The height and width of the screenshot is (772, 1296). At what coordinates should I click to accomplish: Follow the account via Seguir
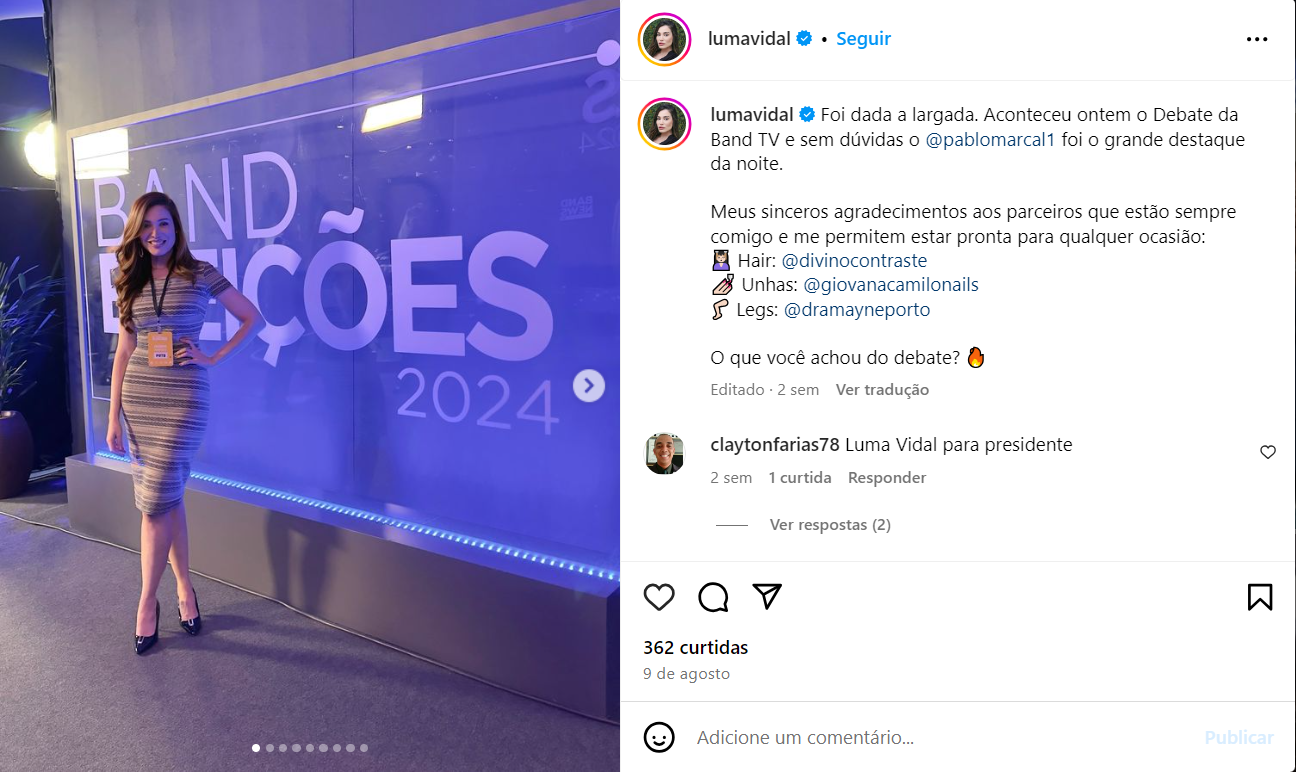(x=863, y=39)
